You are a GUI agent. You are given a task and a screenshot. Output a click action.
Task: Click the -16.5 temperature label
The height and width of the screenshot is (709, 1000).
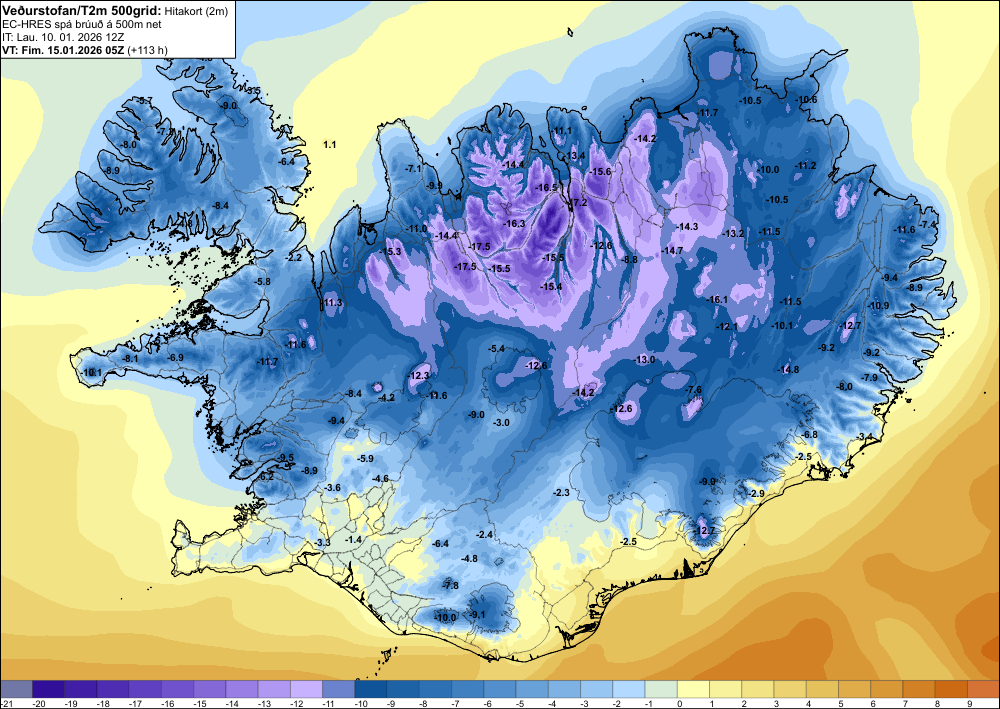(547, 187)
